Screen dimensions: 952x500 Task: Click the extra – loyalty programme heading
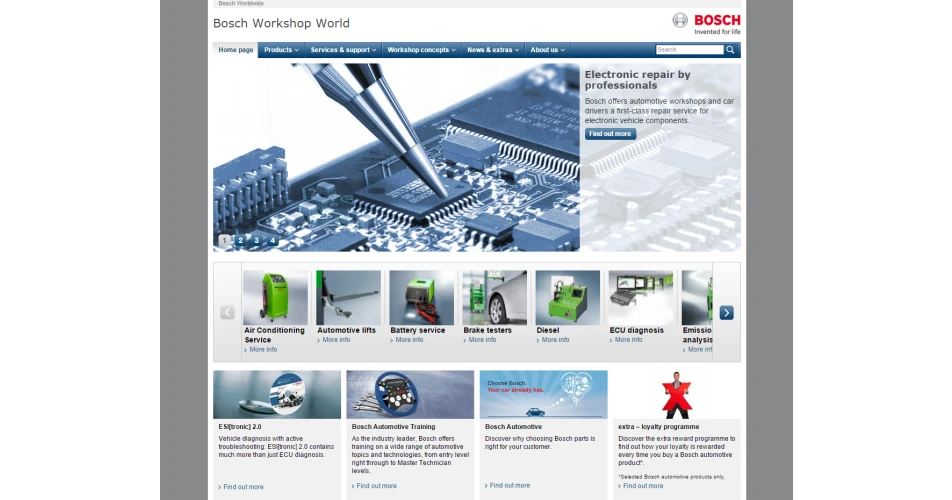pyautogui.click(x=659, y=427)
